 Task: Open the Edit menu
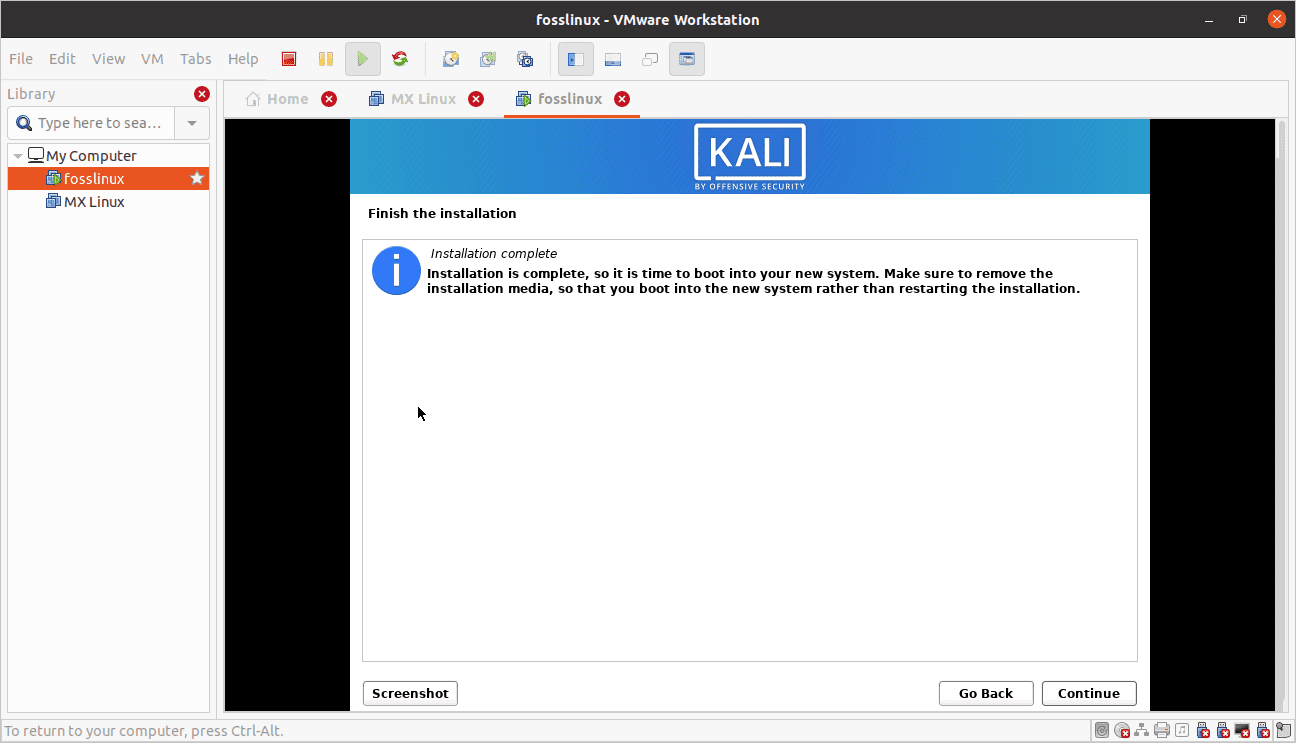click(x=62, y=59)
